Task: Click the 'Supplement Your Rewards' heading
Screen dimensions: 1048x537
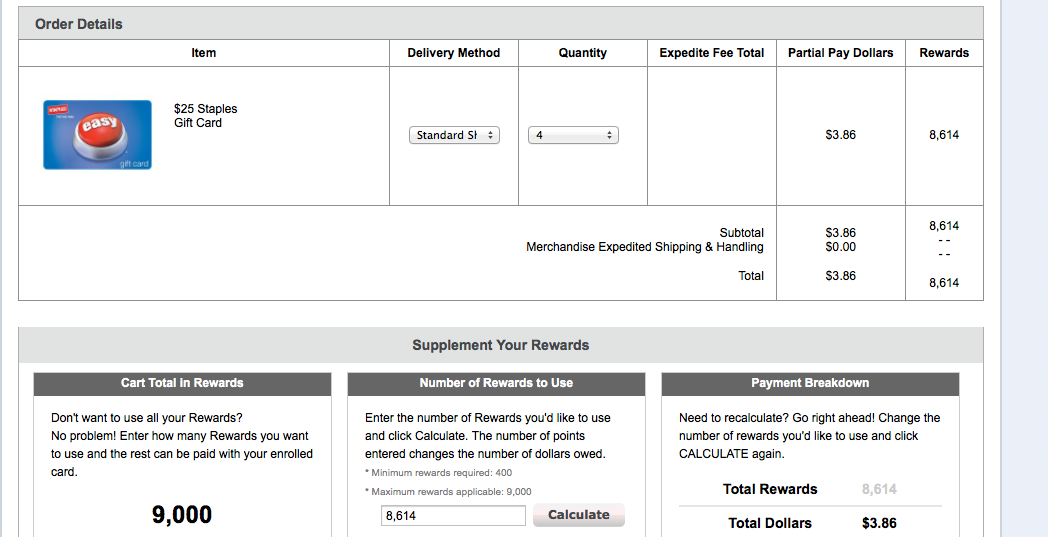Action: click(501, 345)
